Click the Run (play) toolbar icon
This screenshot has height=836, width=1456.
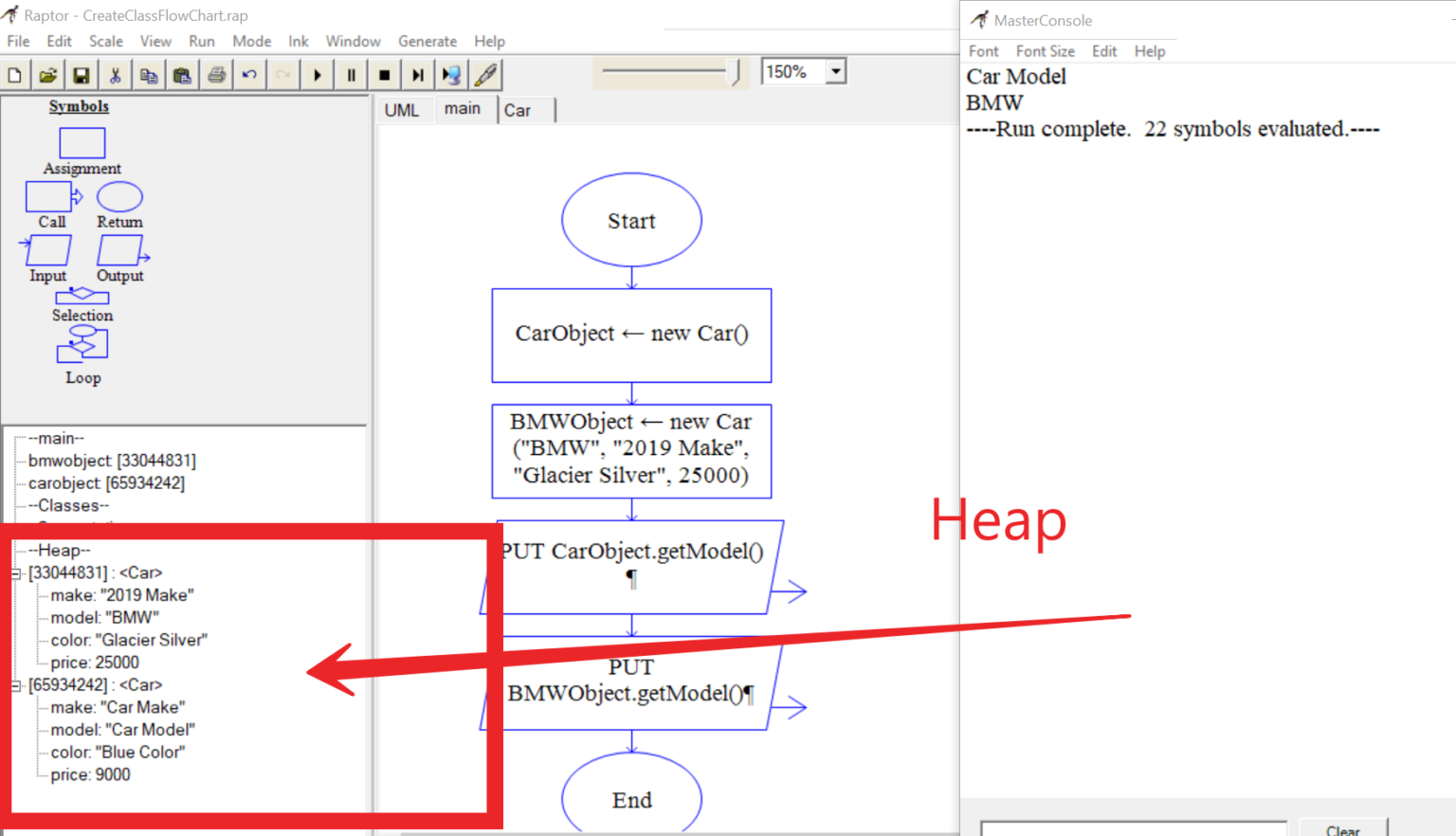pyautogui.click(x=317, y=74)
